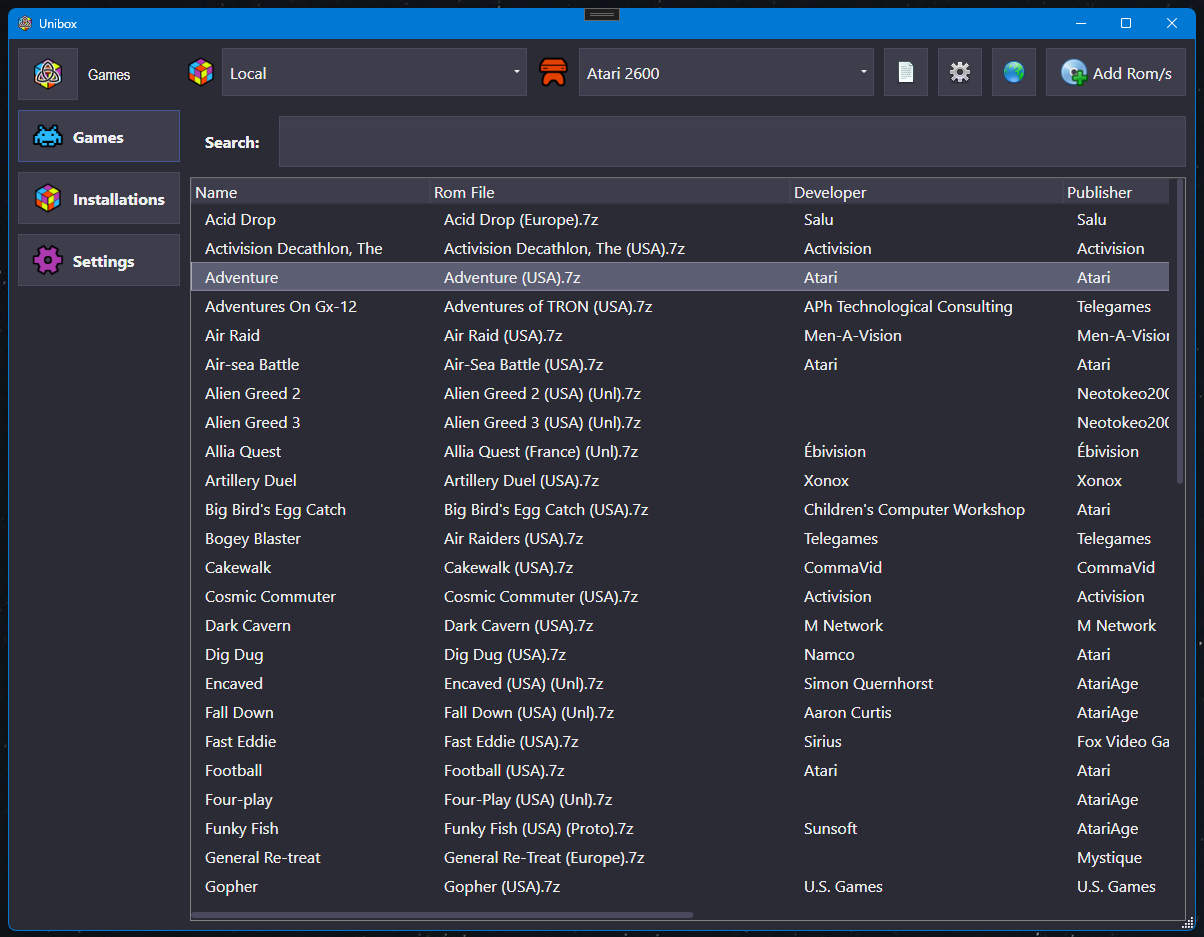Select the Air Raid game name

(x=232, y=335)
